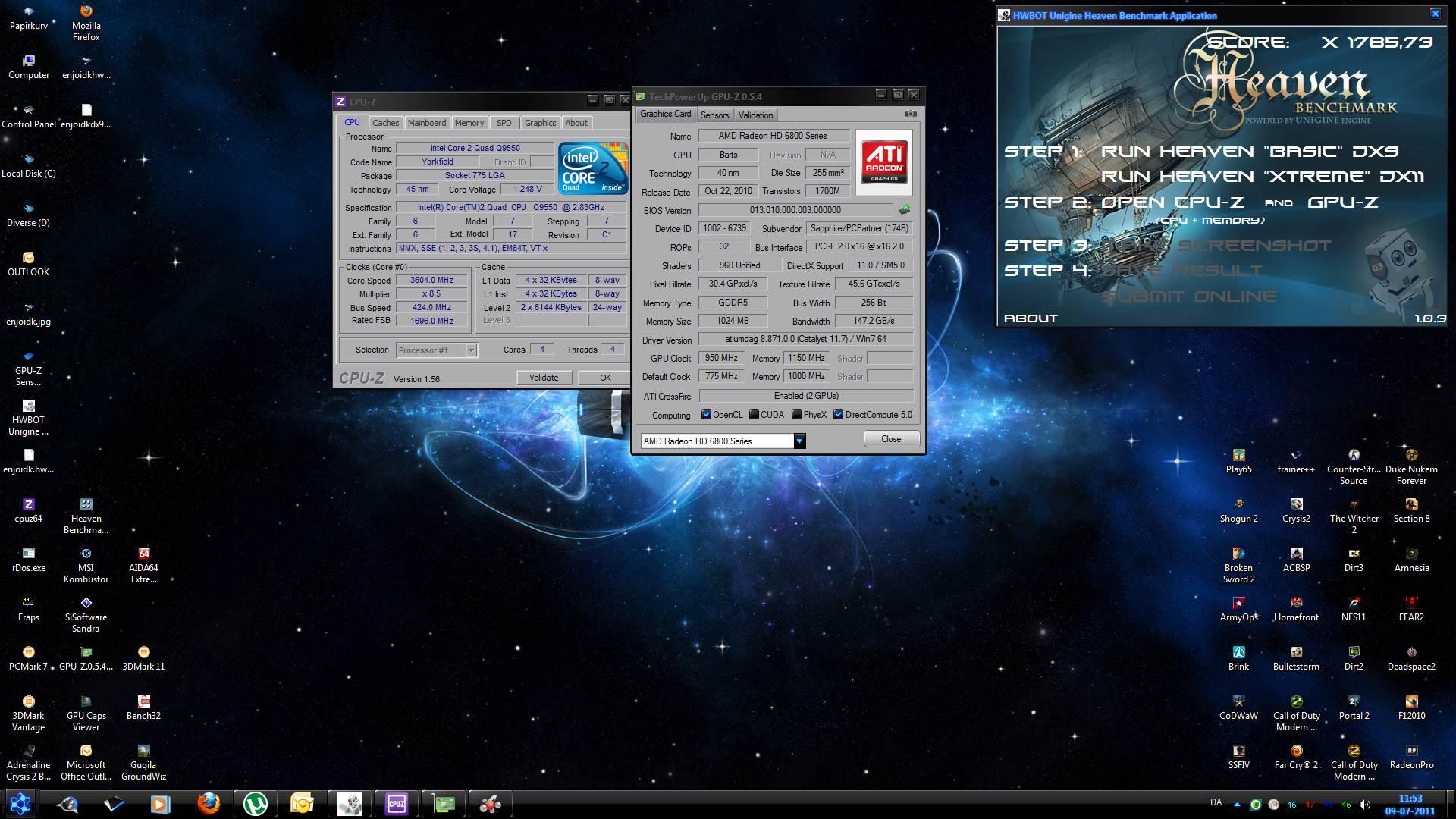Open the Papirkurv recycle bin icon
Viewport: 1456px width, 819px height.
pos(29,17)
